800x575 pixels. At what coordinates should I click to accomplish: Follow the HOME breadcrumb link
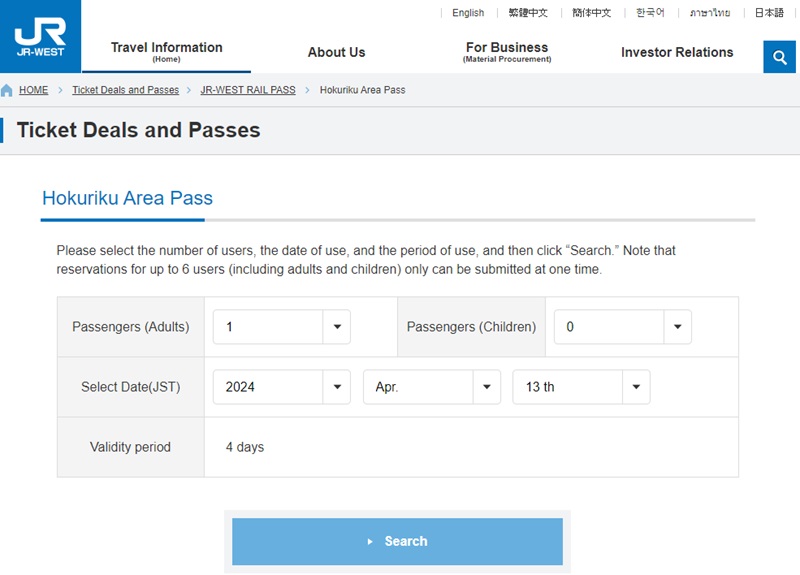pyautogui.click(x=33, y=90)
